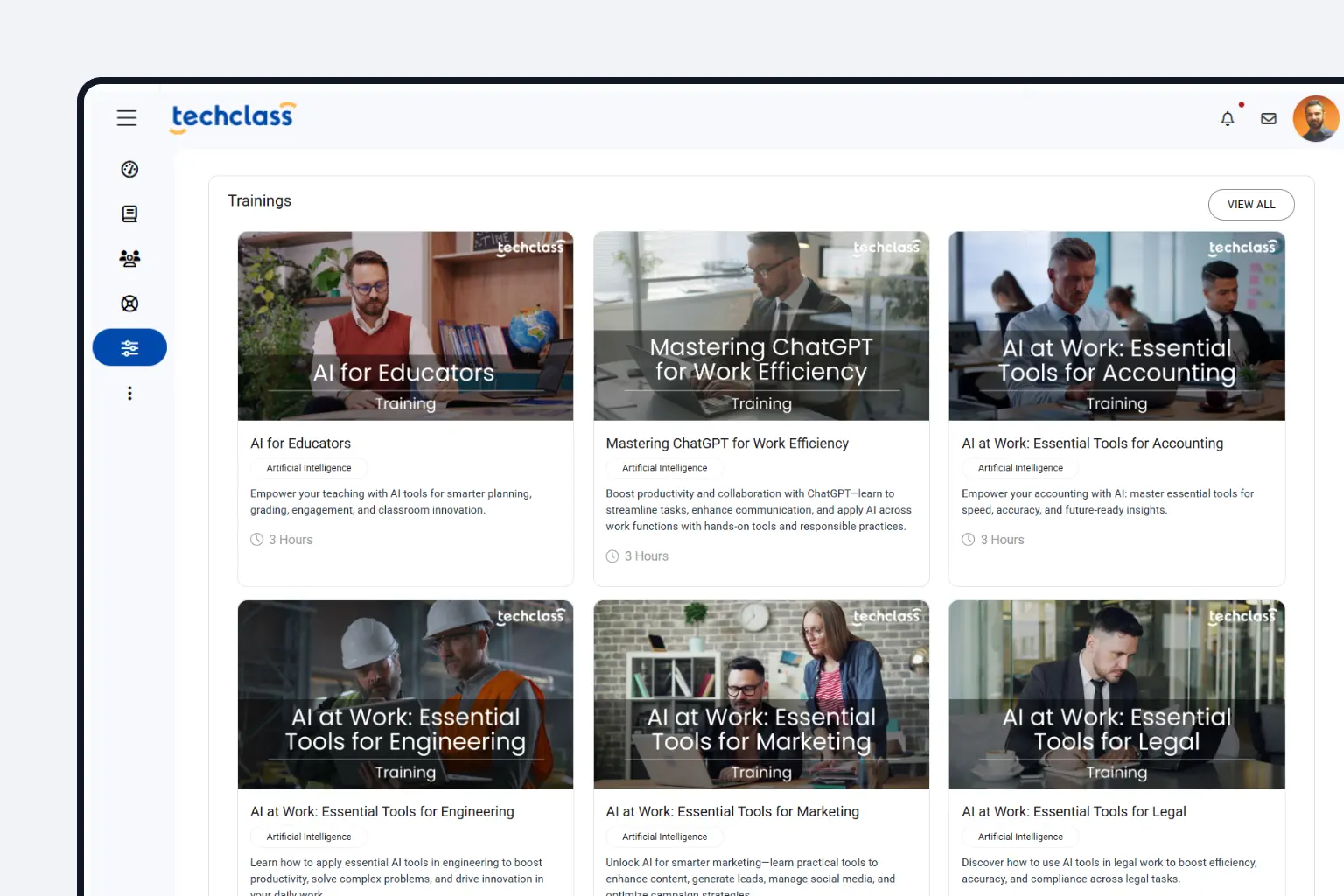The height and width of the screenshot is (896, 1344).
Task: Open Essential Tools for Accounting thumbnail
Action: pos(1116,325)
